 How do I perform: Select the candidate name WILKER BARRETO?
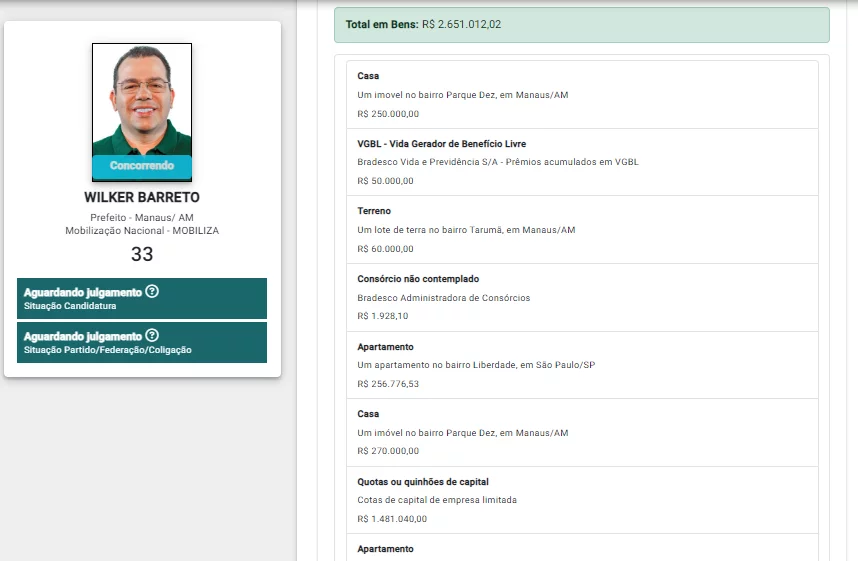pos(142,197)
